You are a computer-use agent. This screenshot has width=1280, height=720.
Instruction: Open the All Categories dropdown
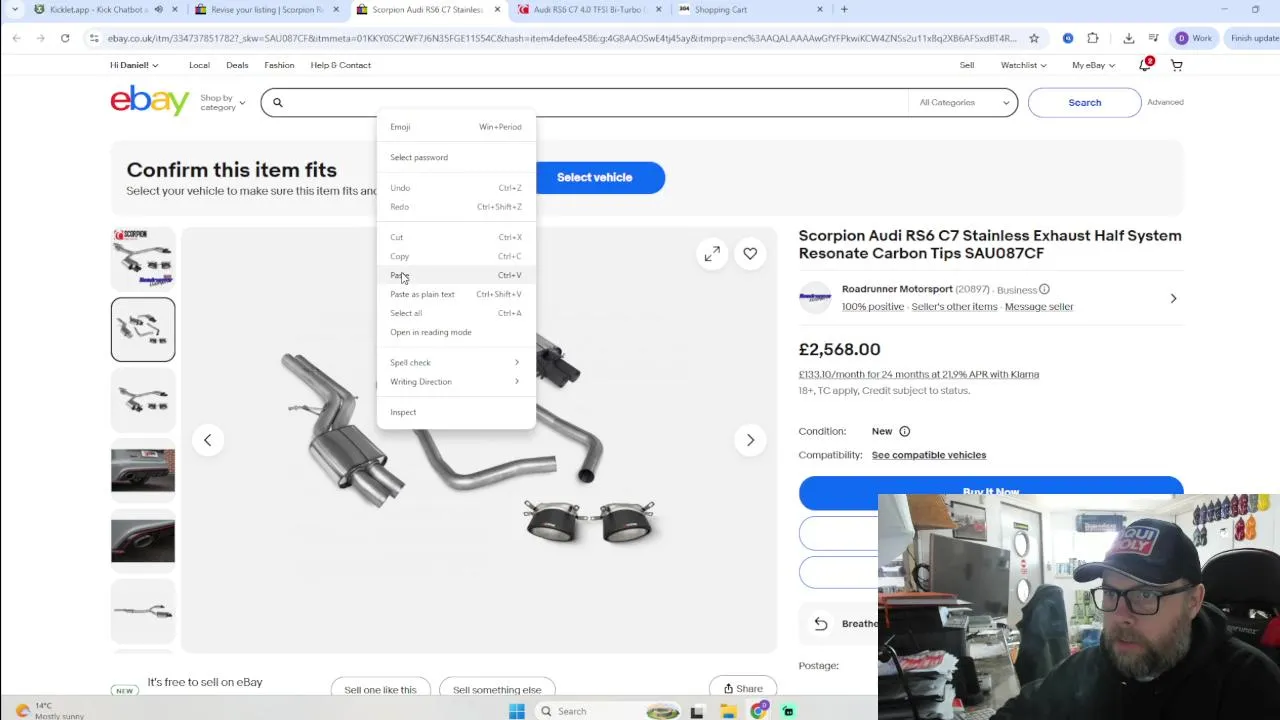click(964, 102)
